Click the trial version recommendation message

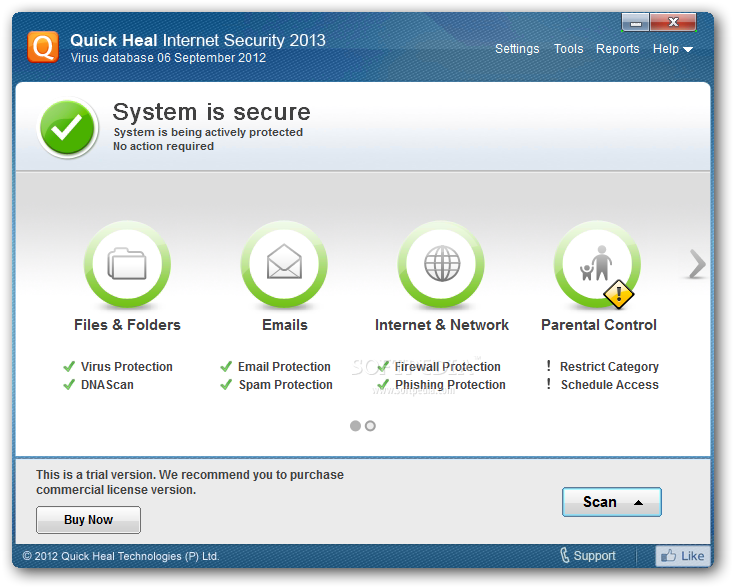pyautogui.click(x=190, y=482)
